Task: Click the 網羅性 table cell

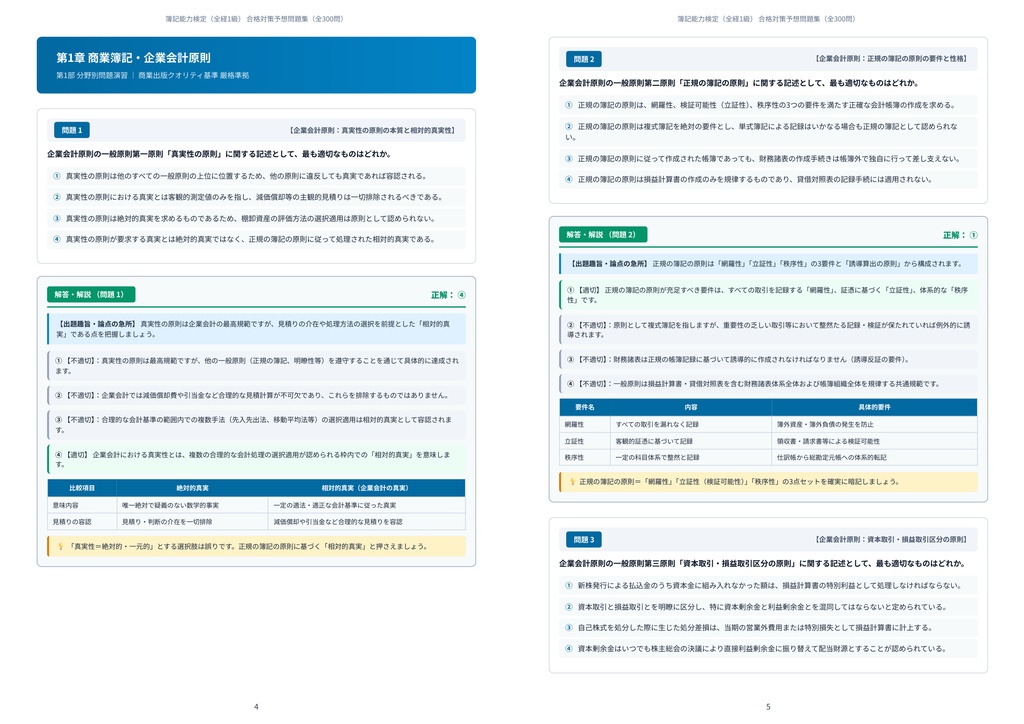Action: [x=584, y=424]
